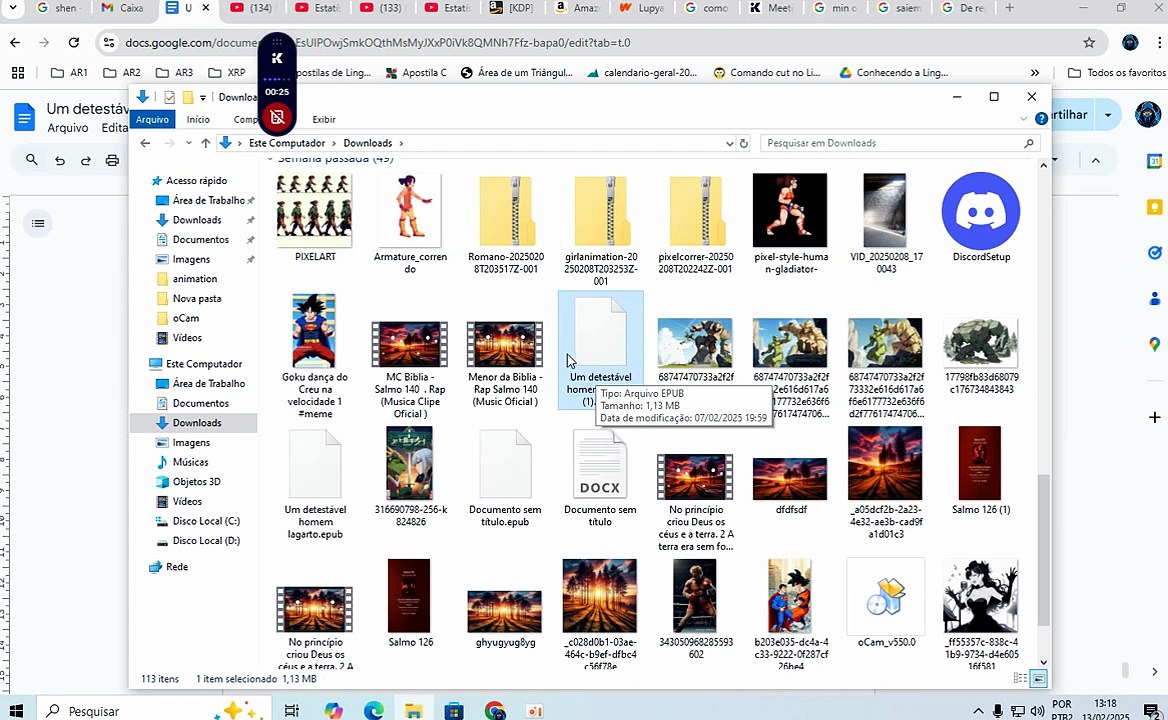Open the Arquivo ribbon tab in Explorer
Viewport: 1168px width, 720px height.
click(x=152, y=119)
